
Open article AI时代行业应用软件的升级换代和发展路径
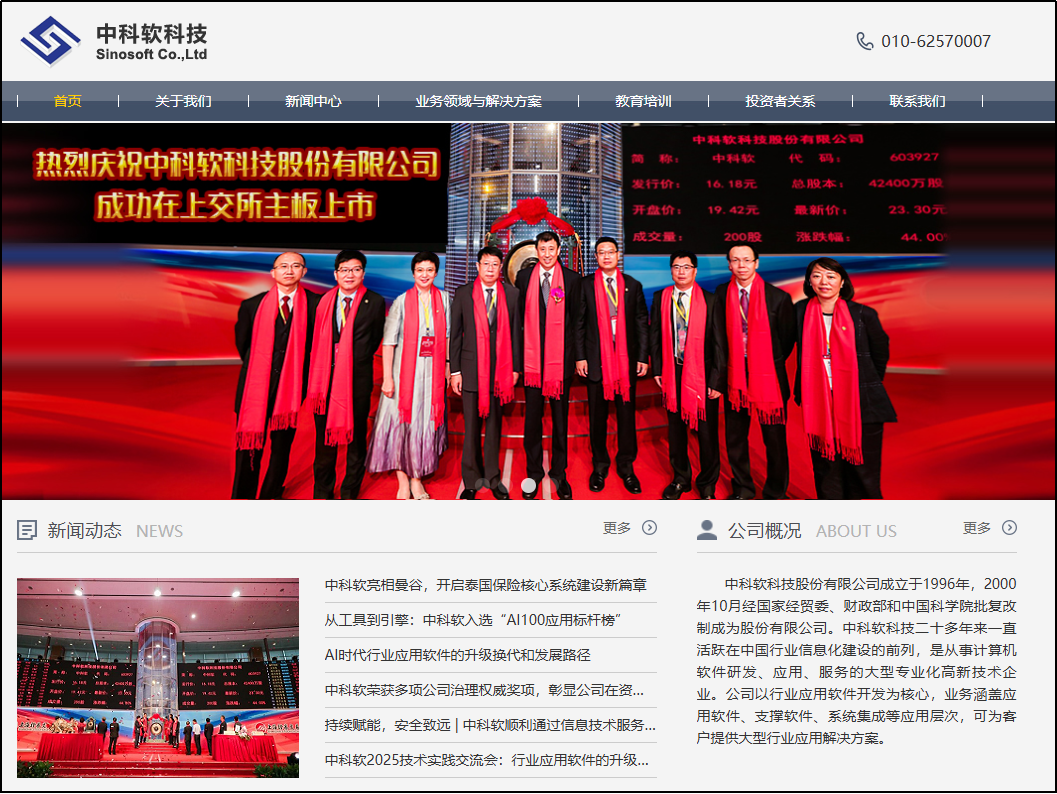point(457,655)
